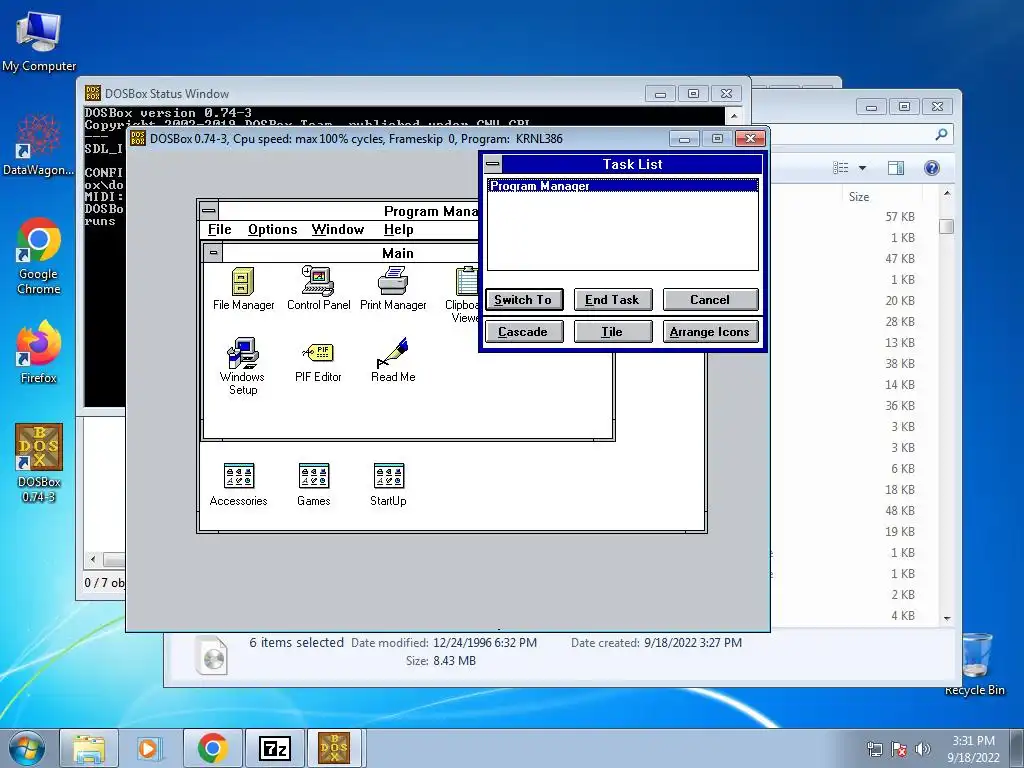Open Explorer help question mark icon
The width and height of the screenshot is (1024, 768).
[x=932, y=168]
